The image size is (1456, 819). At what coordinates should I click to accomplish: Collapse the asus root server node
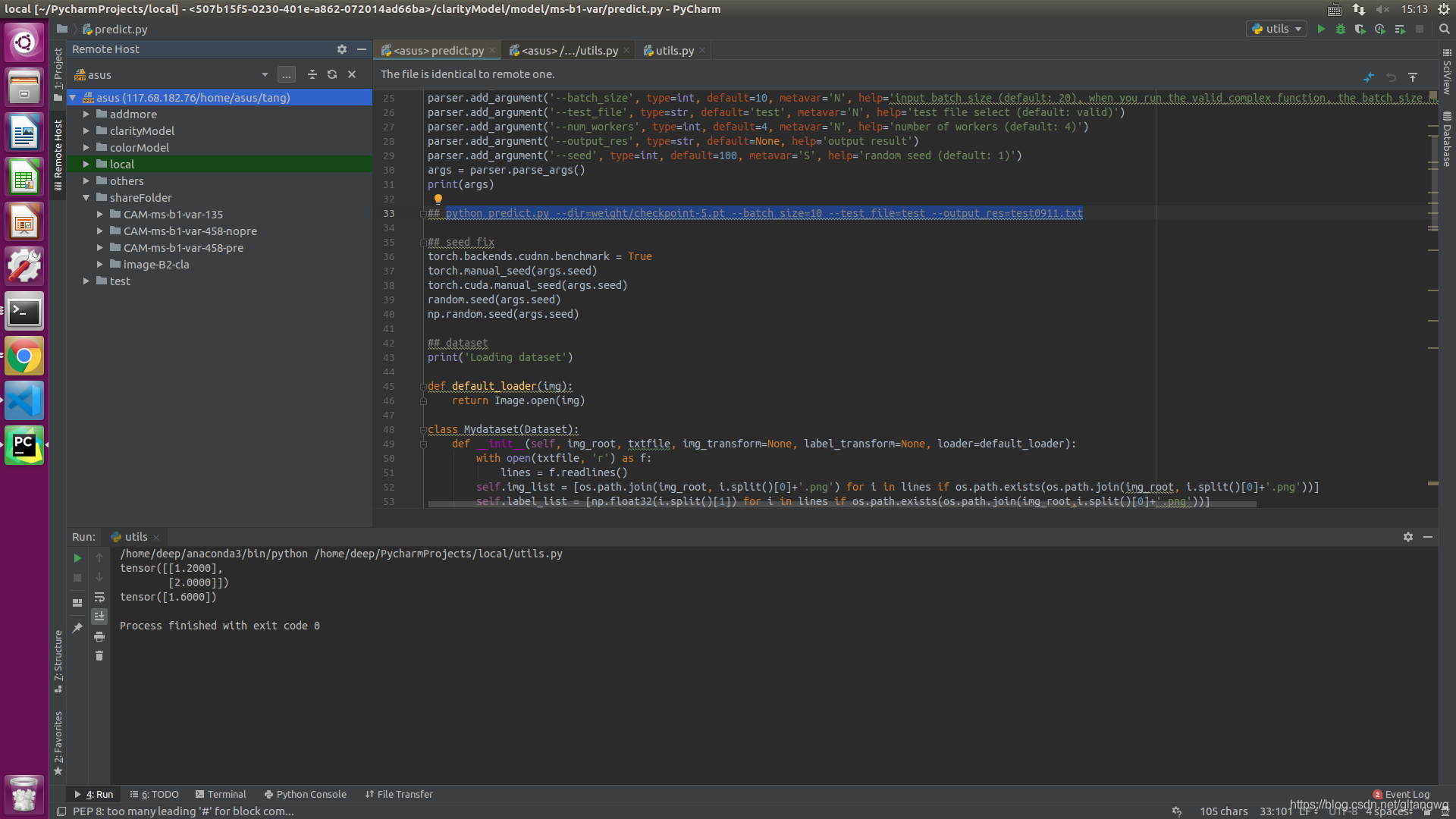click(x=73, y=98)
